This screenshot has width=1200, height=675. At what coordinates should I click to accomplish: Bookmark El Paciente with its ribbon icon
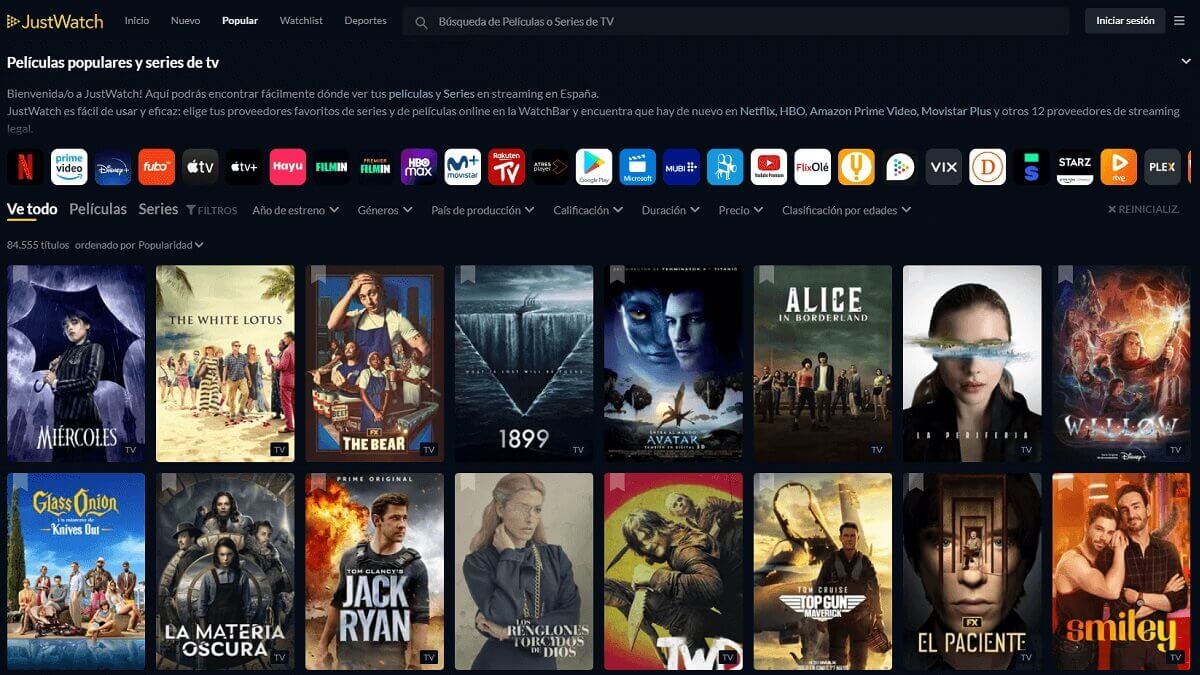[x=916, y=482]
